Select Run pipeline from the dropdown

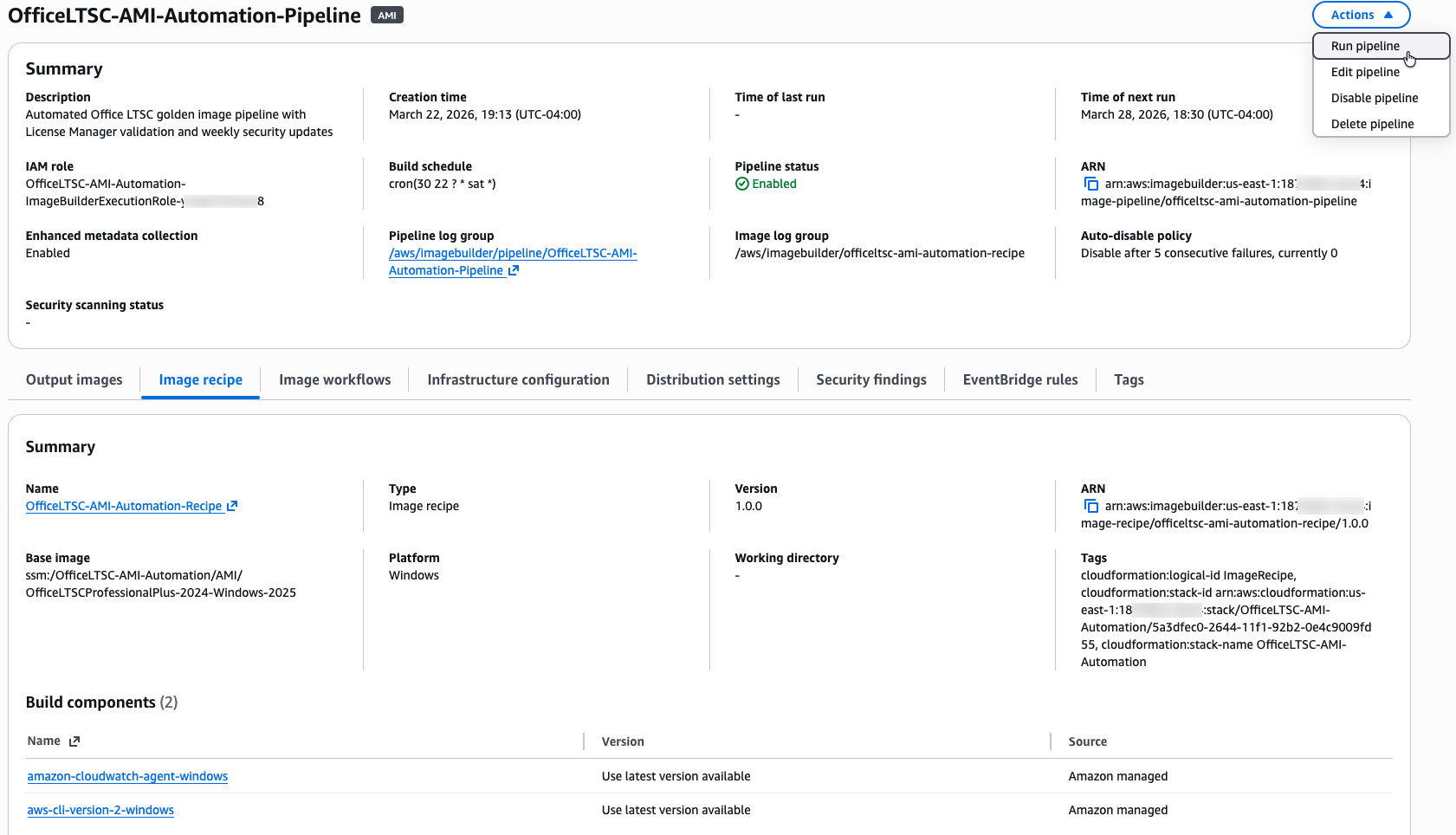[x=1365, y=46]
